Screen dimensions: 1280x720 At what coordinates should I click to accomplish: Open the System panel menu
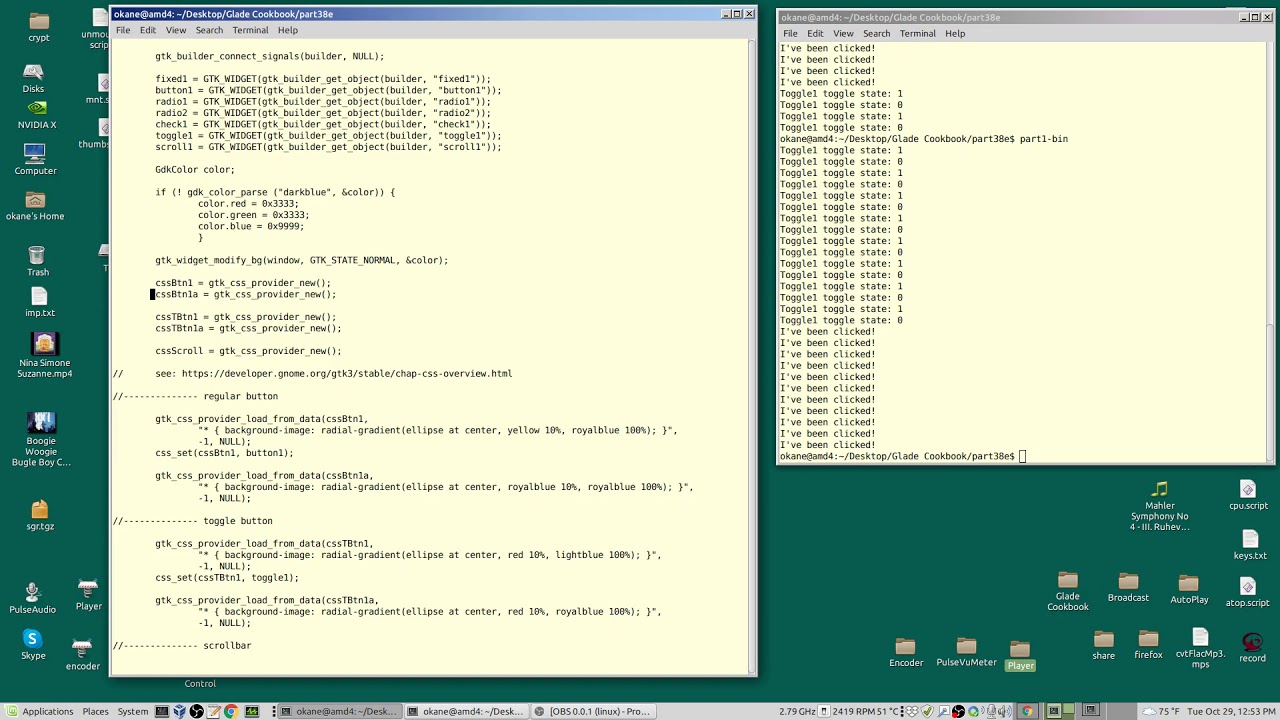(133, 711)
